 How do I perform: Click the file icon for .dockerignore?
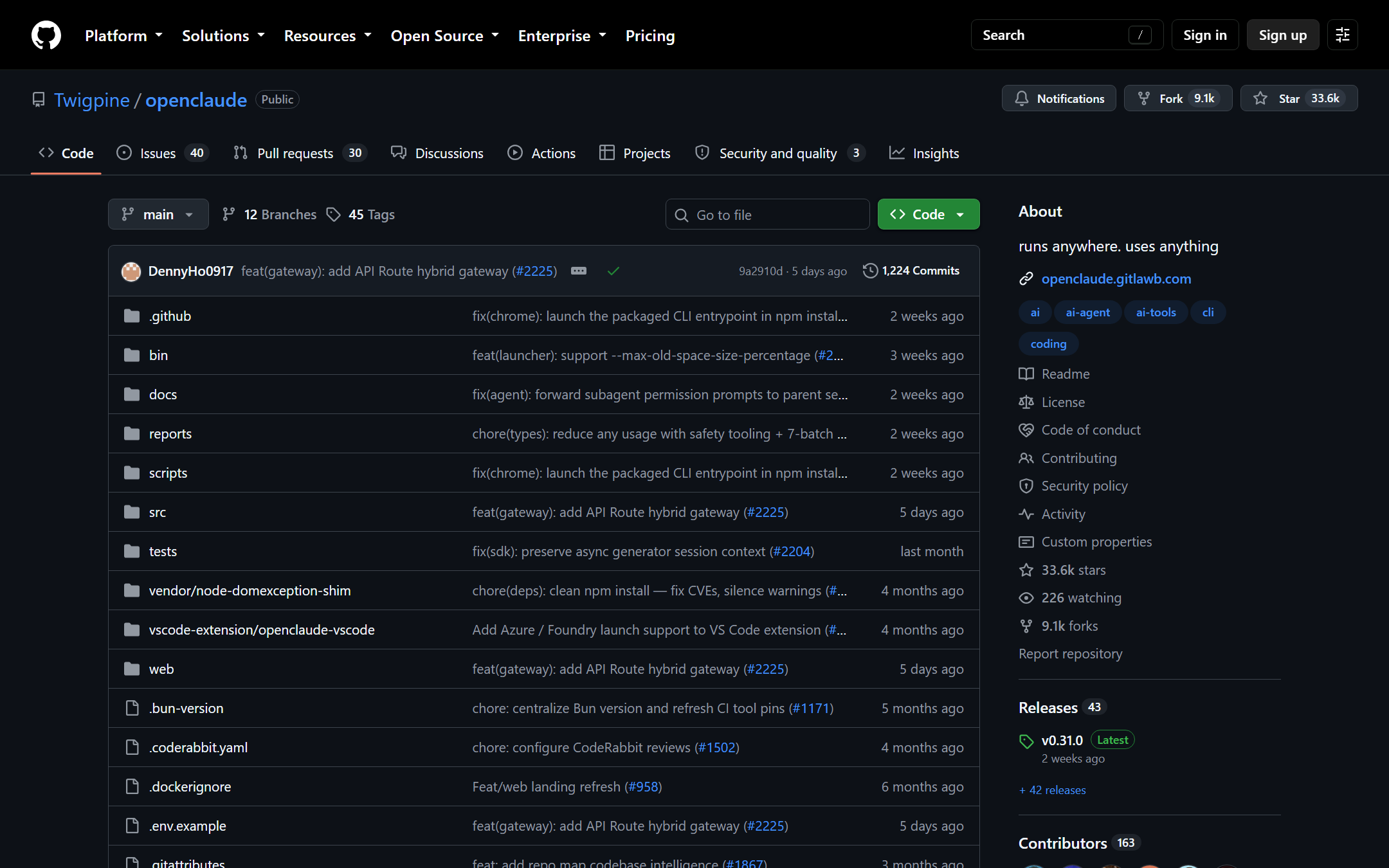132,786
